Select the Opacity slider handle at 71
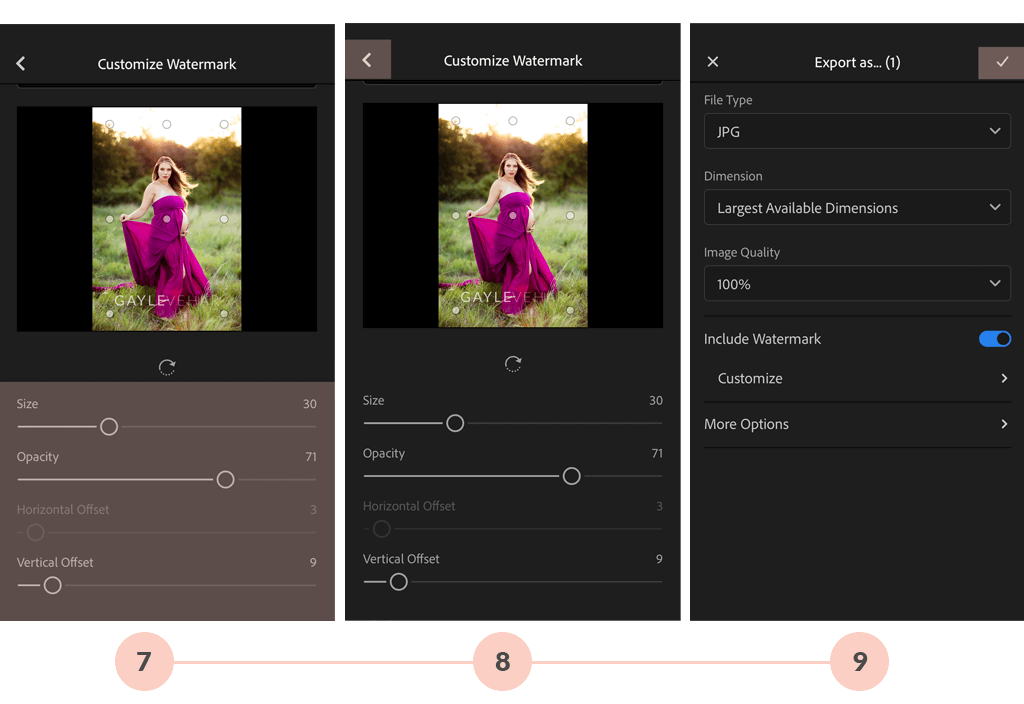 (225, 479)
